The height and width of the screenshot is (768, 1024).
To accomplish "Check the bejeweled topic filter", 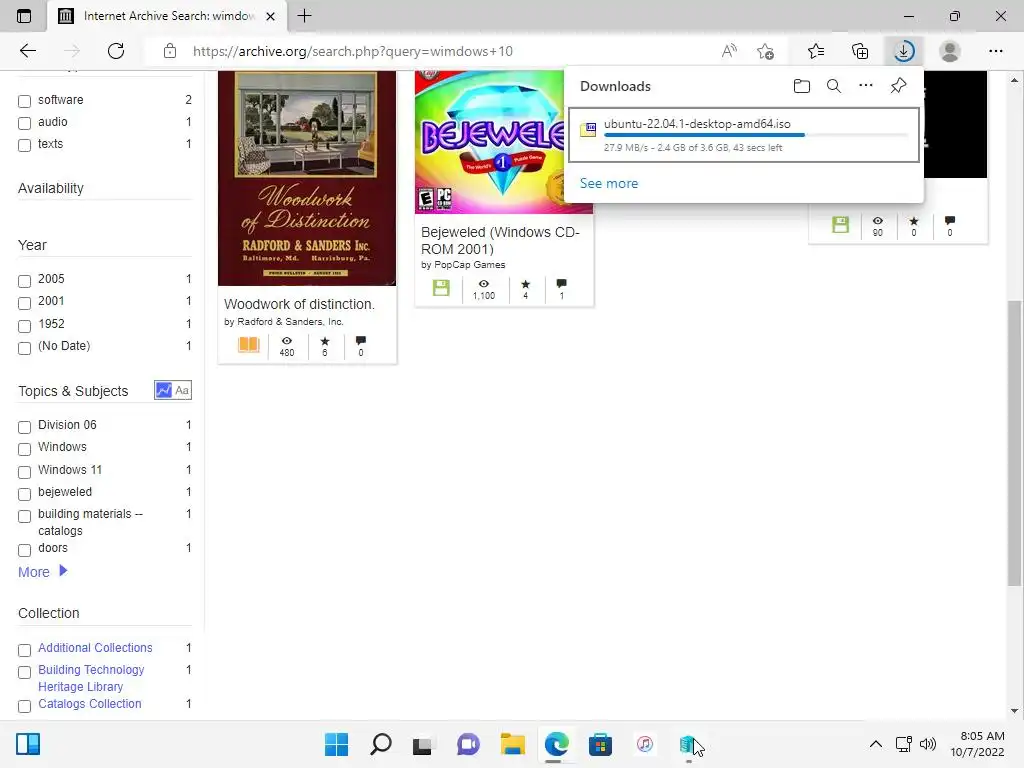I will 24,494.
